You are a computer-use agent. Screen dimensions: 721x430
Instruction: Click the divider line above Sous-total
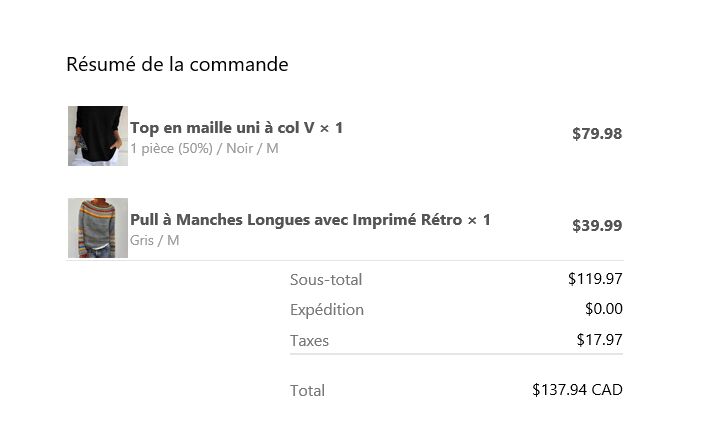[345, 260]
